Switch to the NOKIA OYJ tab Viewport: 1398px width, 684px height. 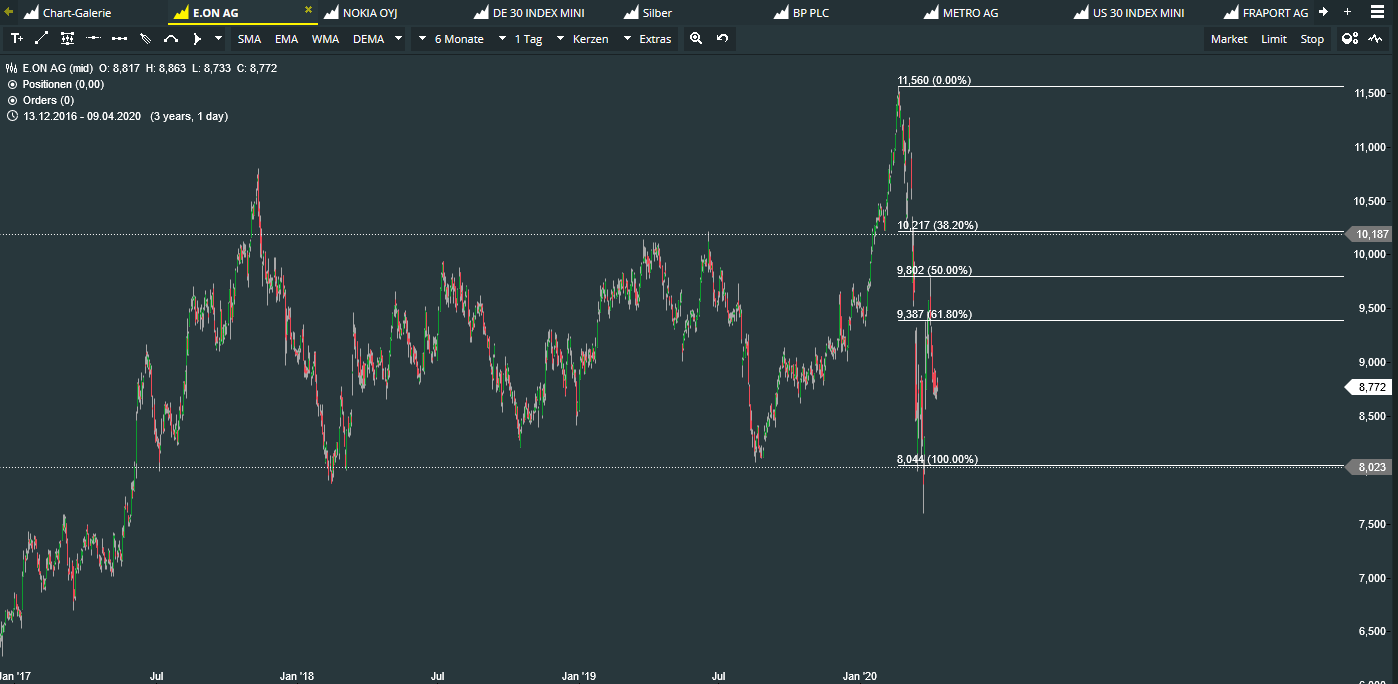point(370,13)
